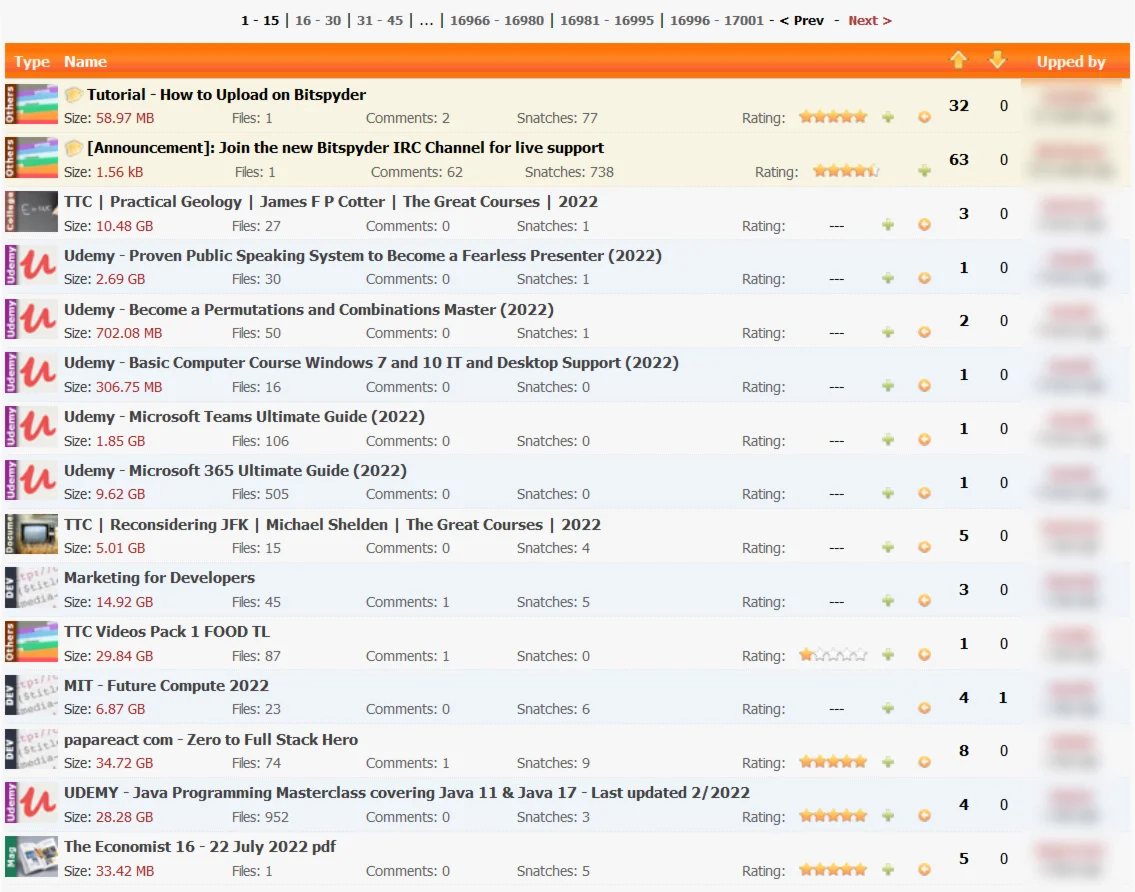This screenshot has height=892, width=1135.
Task: Sort by seeders using up arrow header icon
Action: [958, 60]
